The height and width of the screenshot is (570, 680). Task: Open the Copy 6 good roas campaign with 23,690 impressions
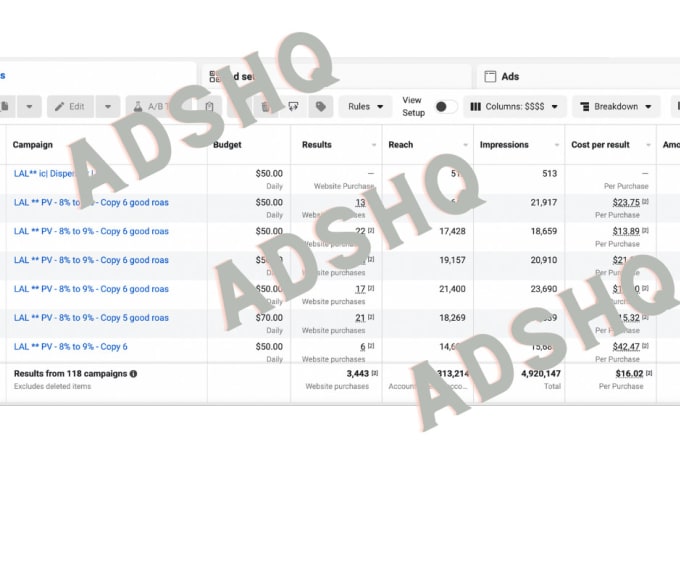click(91, 289)
